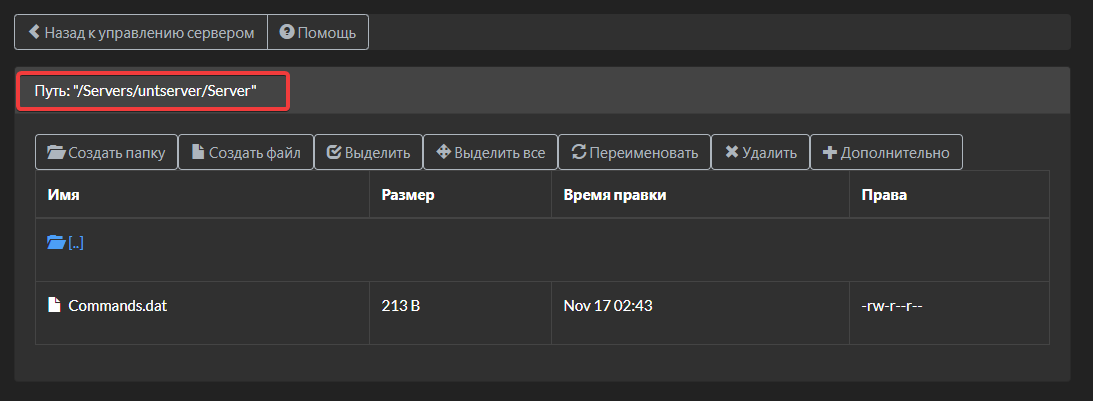This screenshot has height=401, width=1093.
Task: Click the file icon on Создать файл
Action: (x=198, y=151)
